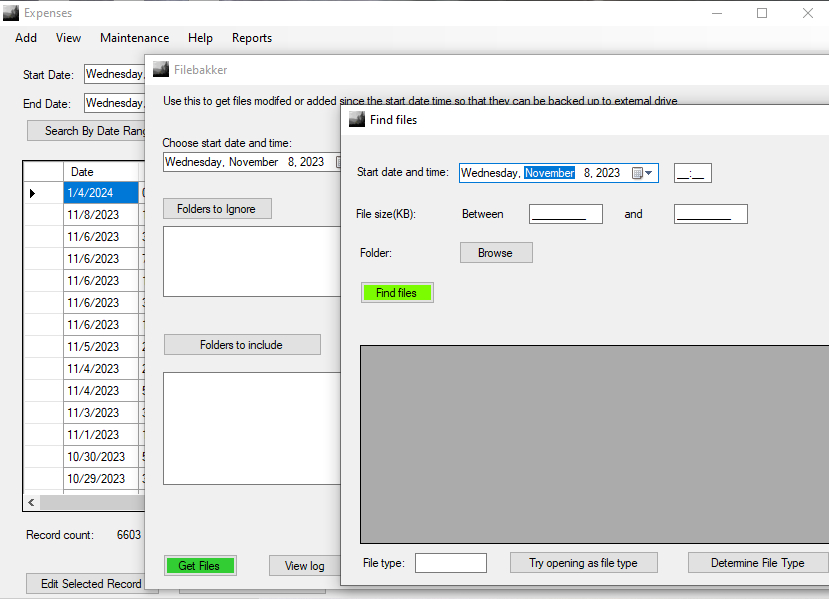The width and height of the screenshot is (829, 599).
Task: Click the Determine File Type button
Action: click(757, 563)
